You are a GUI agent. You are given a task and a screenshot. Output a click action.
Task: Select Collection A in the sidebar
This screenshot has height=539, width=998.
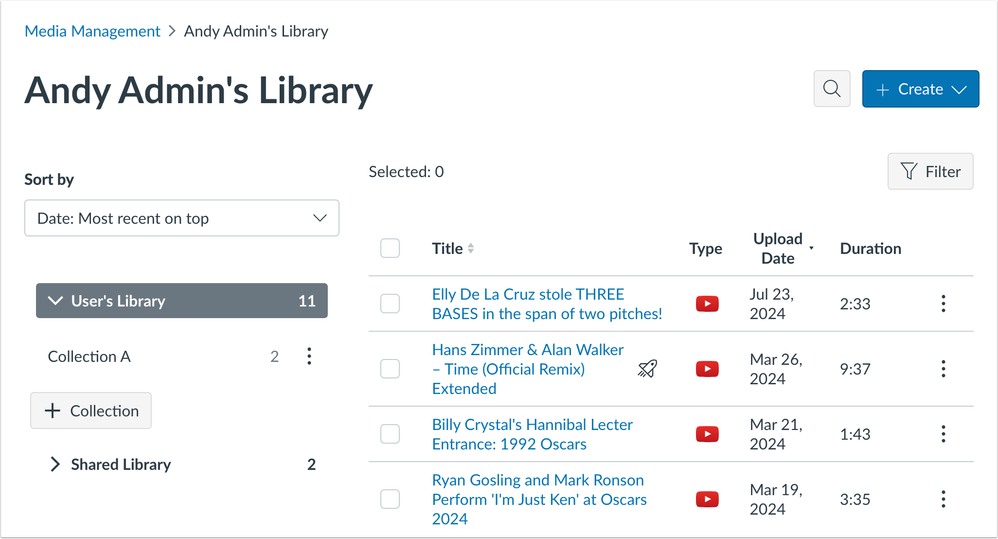(89, 356)
